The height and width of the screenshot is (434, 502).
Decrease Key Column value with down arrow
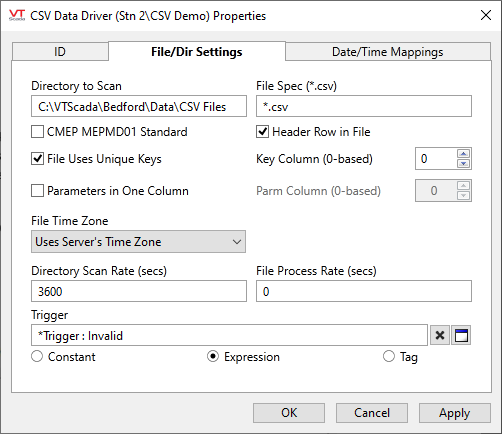coord(463,163)
